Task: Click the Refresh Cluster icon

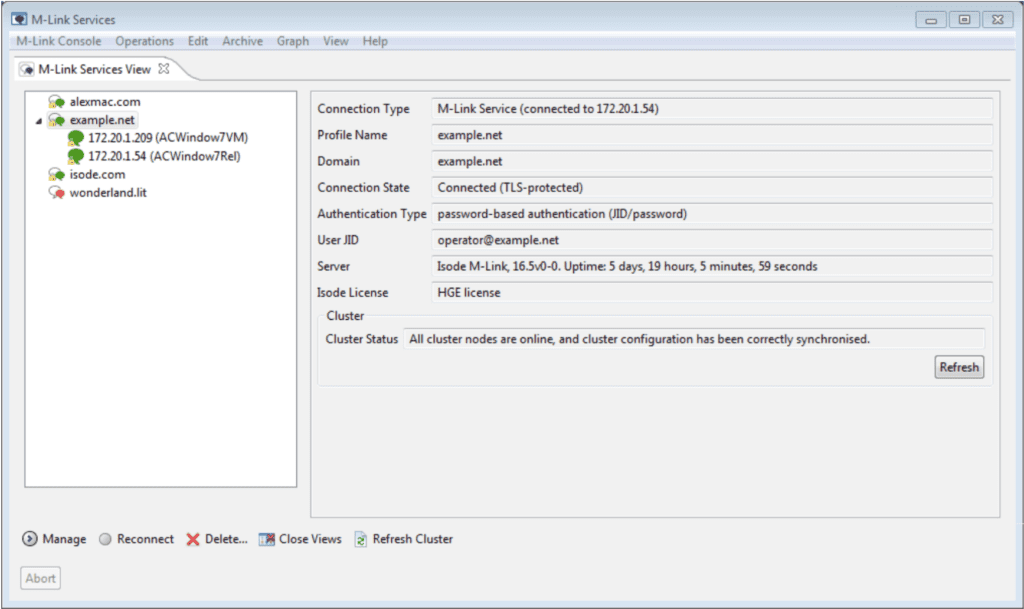Action: click(x=362, y=539)
